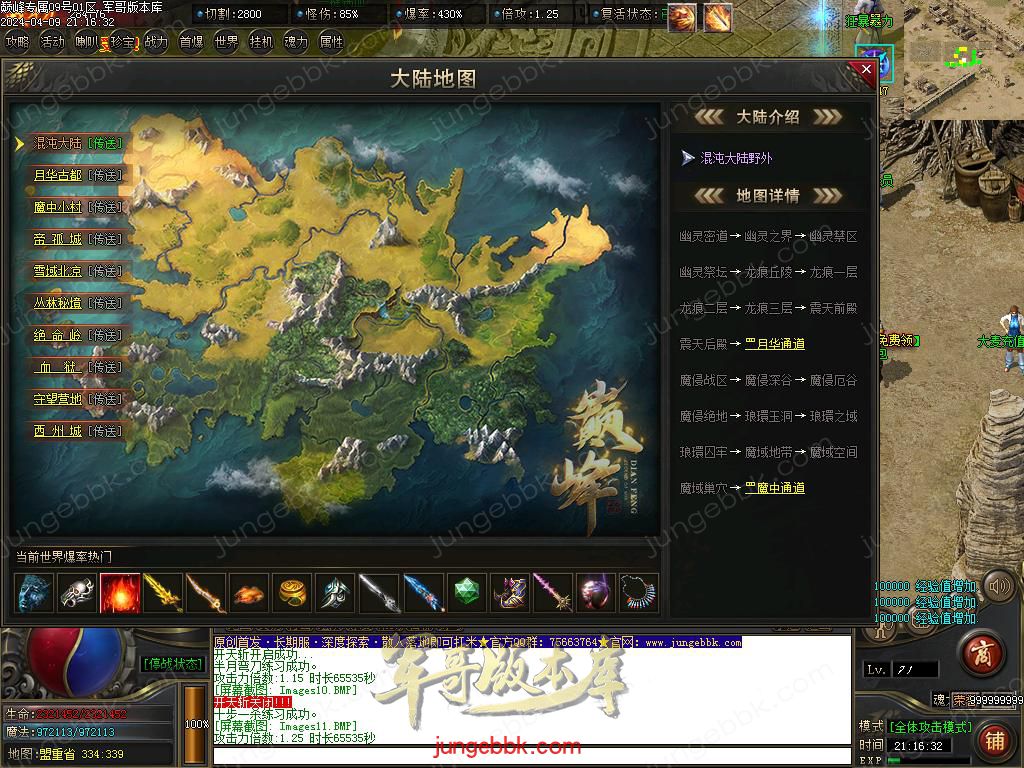Open the 挂机 menu button
1024x768 pixels.
coord(261,42)
